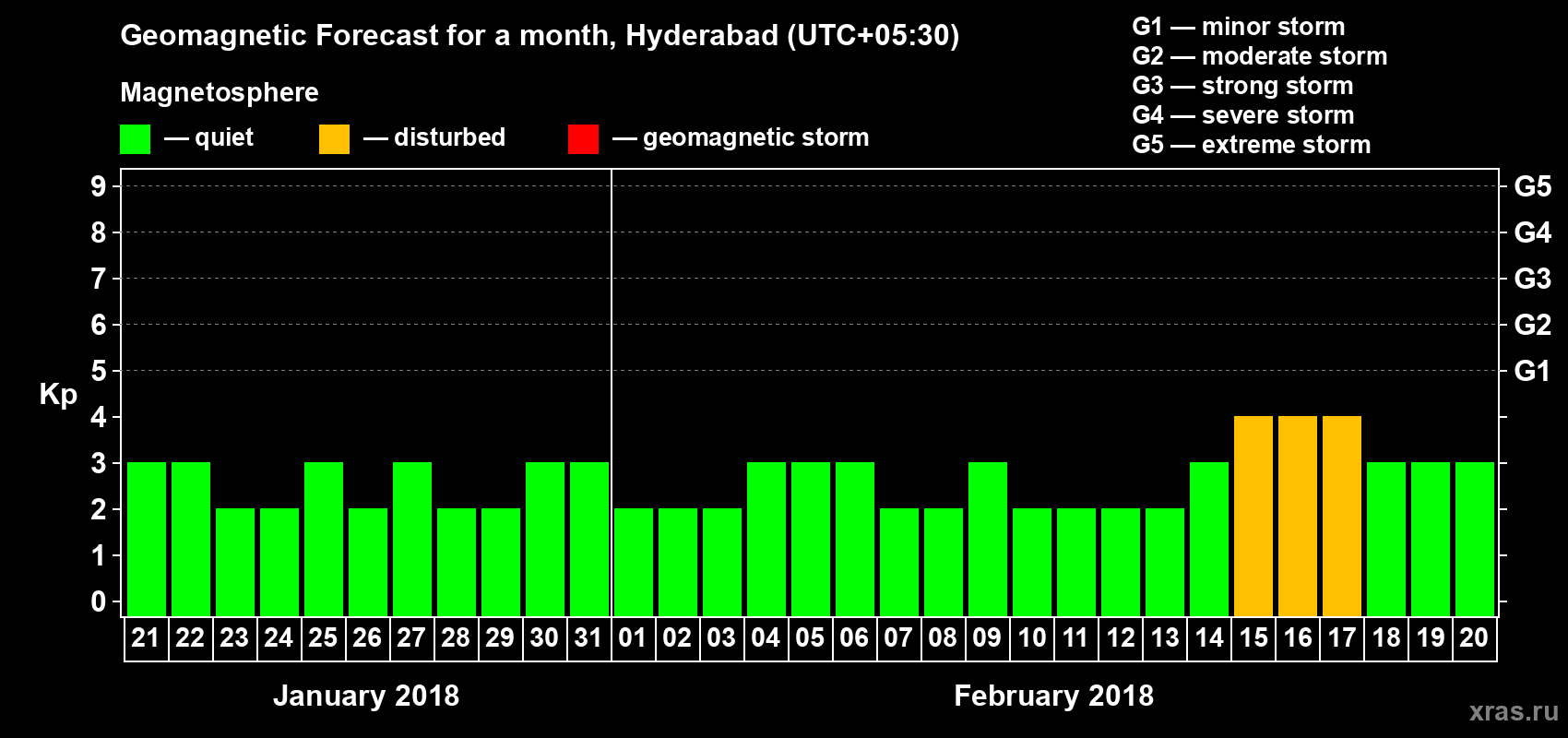This screenshot has width=1568, height=738.
Task: Click the Kp value 9 axis label
Action: [99, 186]
